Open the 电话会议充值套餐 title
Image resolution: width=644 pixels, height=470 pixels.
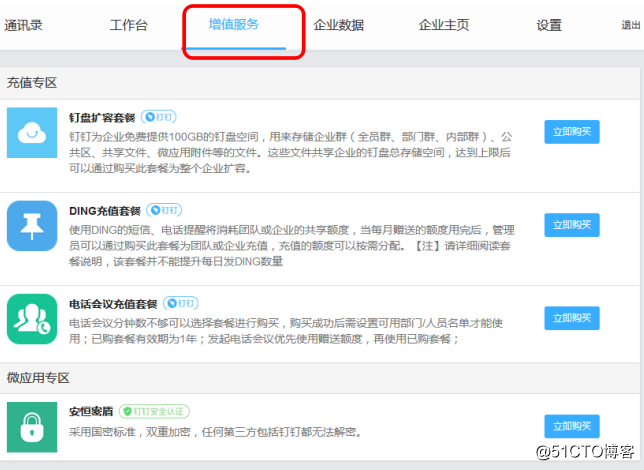tap(113, 304)
